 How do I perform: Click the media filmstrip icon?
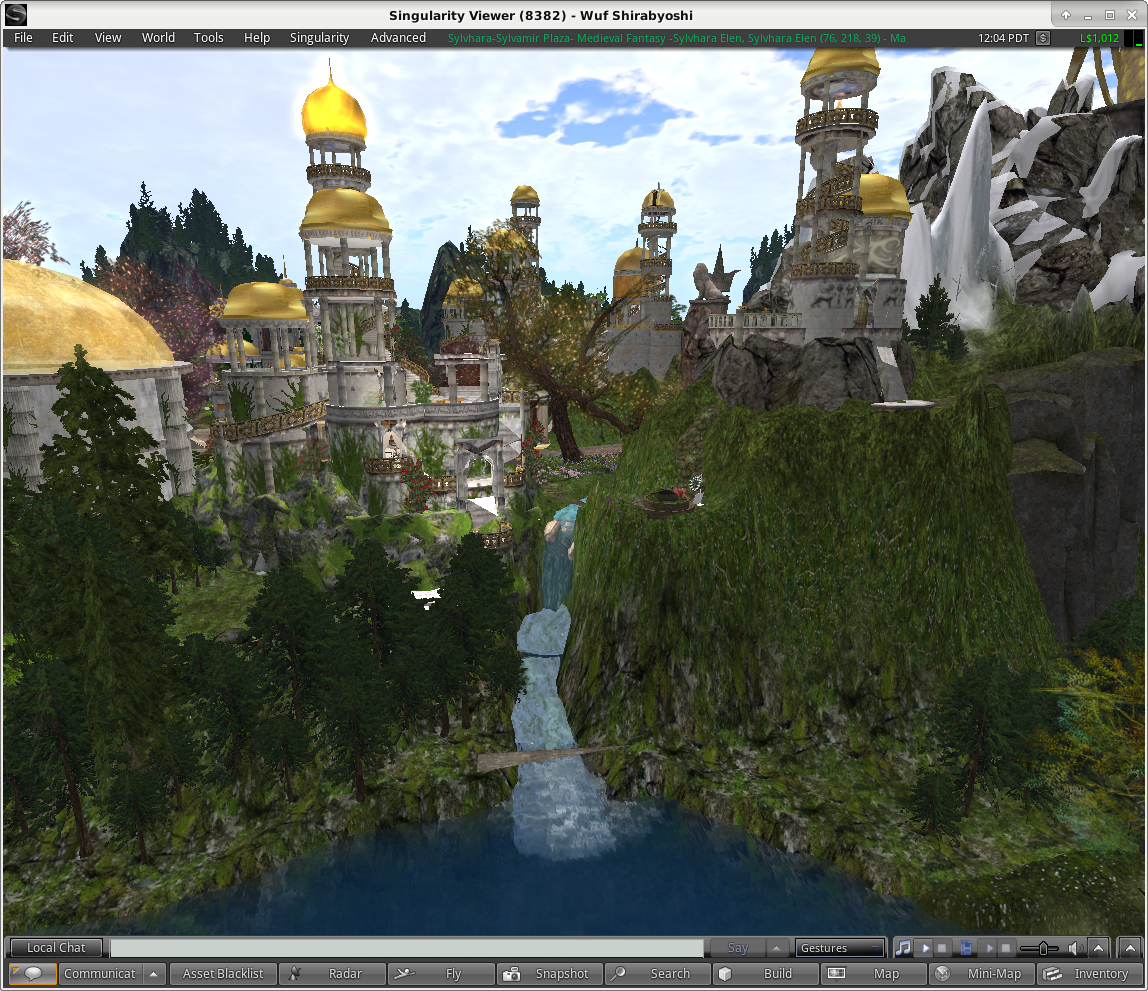(x=966, y=948)
